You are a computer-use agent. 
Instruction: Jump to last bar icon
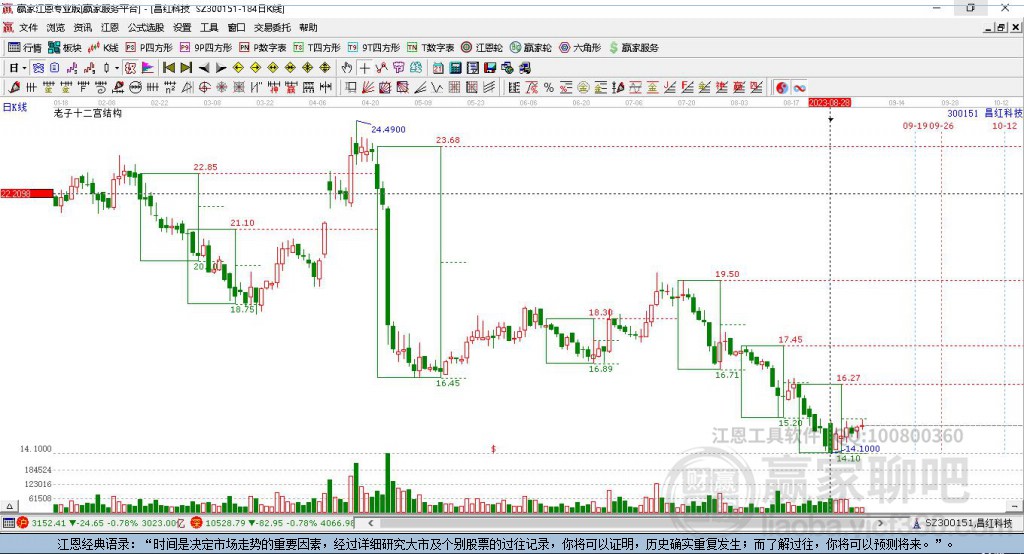[186, 67]
